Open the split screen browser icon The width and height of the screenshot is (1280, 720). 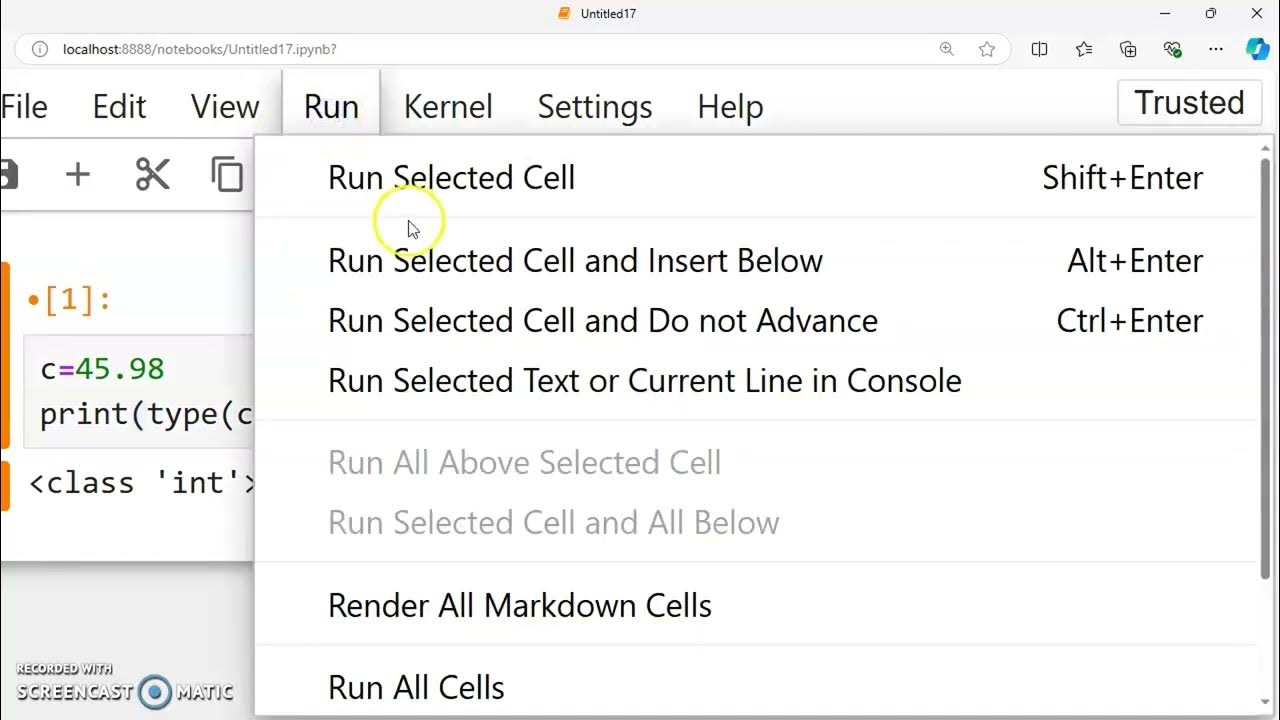point(1039,49)
